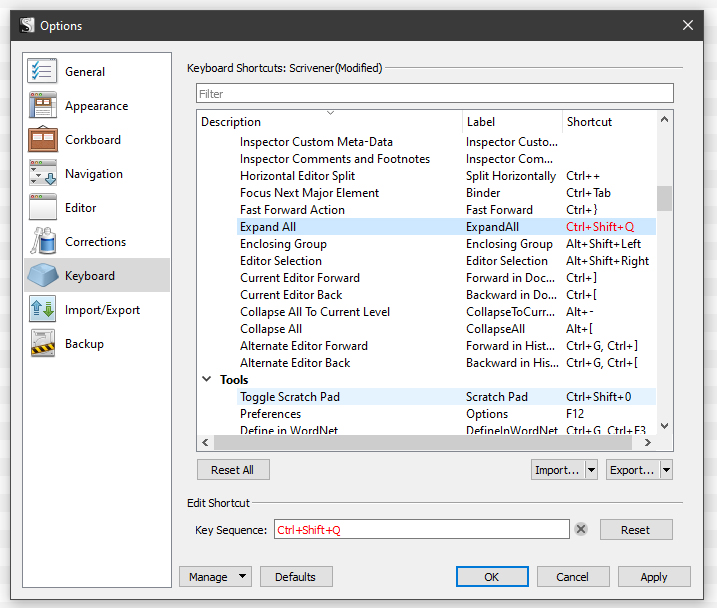Image resolution: width=717 pixels, height=608 pixels.
Task: Switch to the Import/Export tab label
Action: (102, 310)
